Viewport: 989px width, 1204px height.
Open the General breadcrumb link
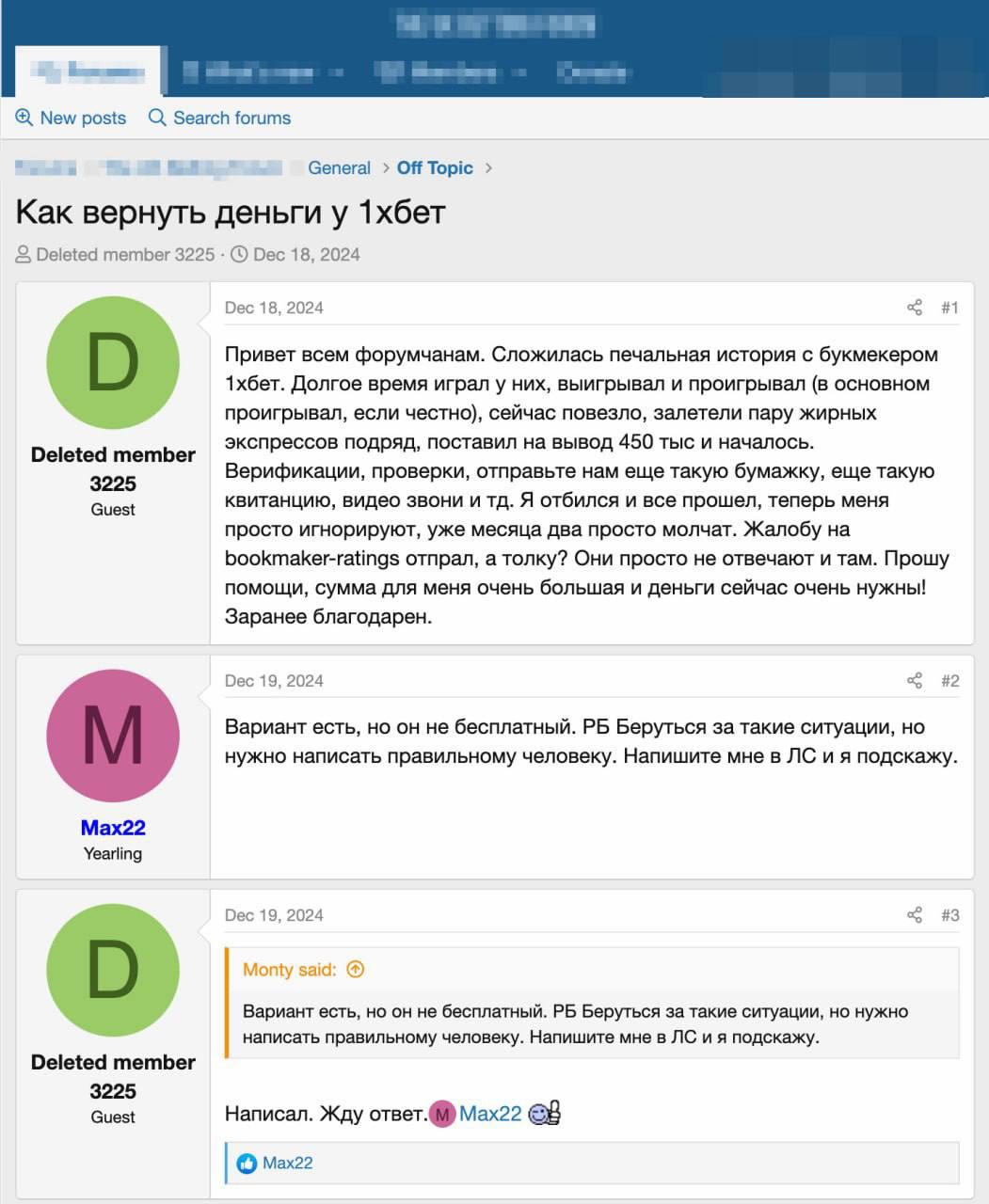[339, 168]
